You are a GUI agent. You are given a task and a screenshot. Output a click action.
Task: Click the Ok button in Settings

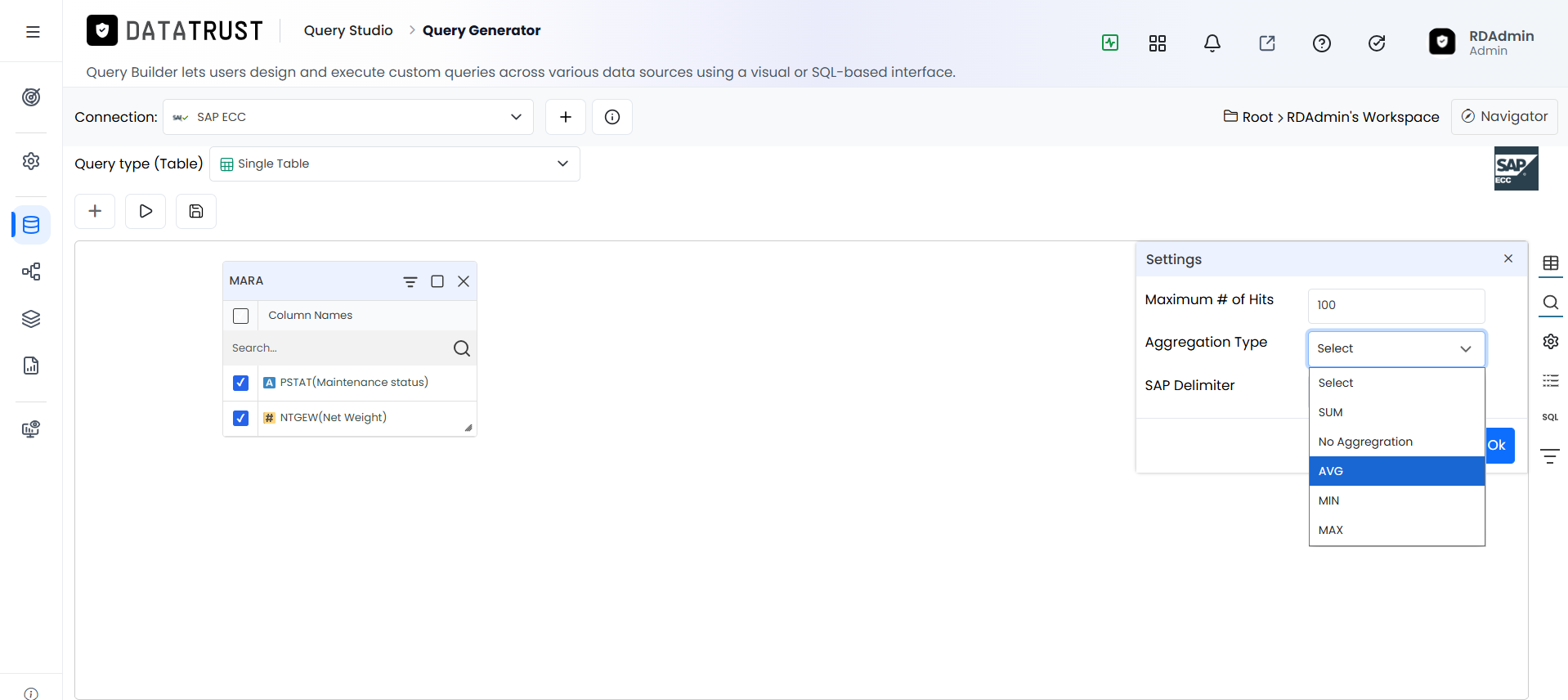pos(1499,446)
